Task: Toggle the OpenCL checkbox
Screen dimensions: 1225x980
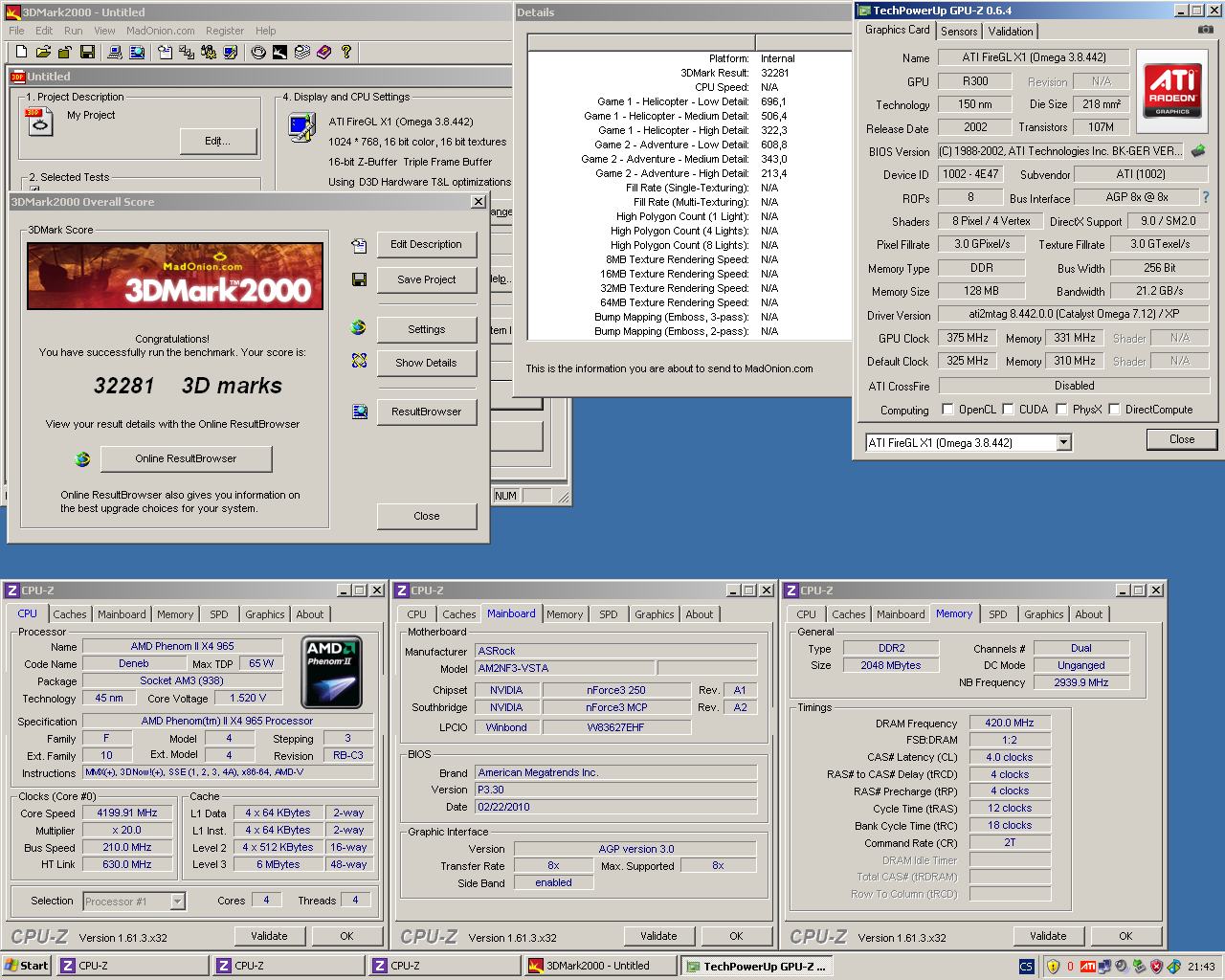Action: (x=947, y=410)
